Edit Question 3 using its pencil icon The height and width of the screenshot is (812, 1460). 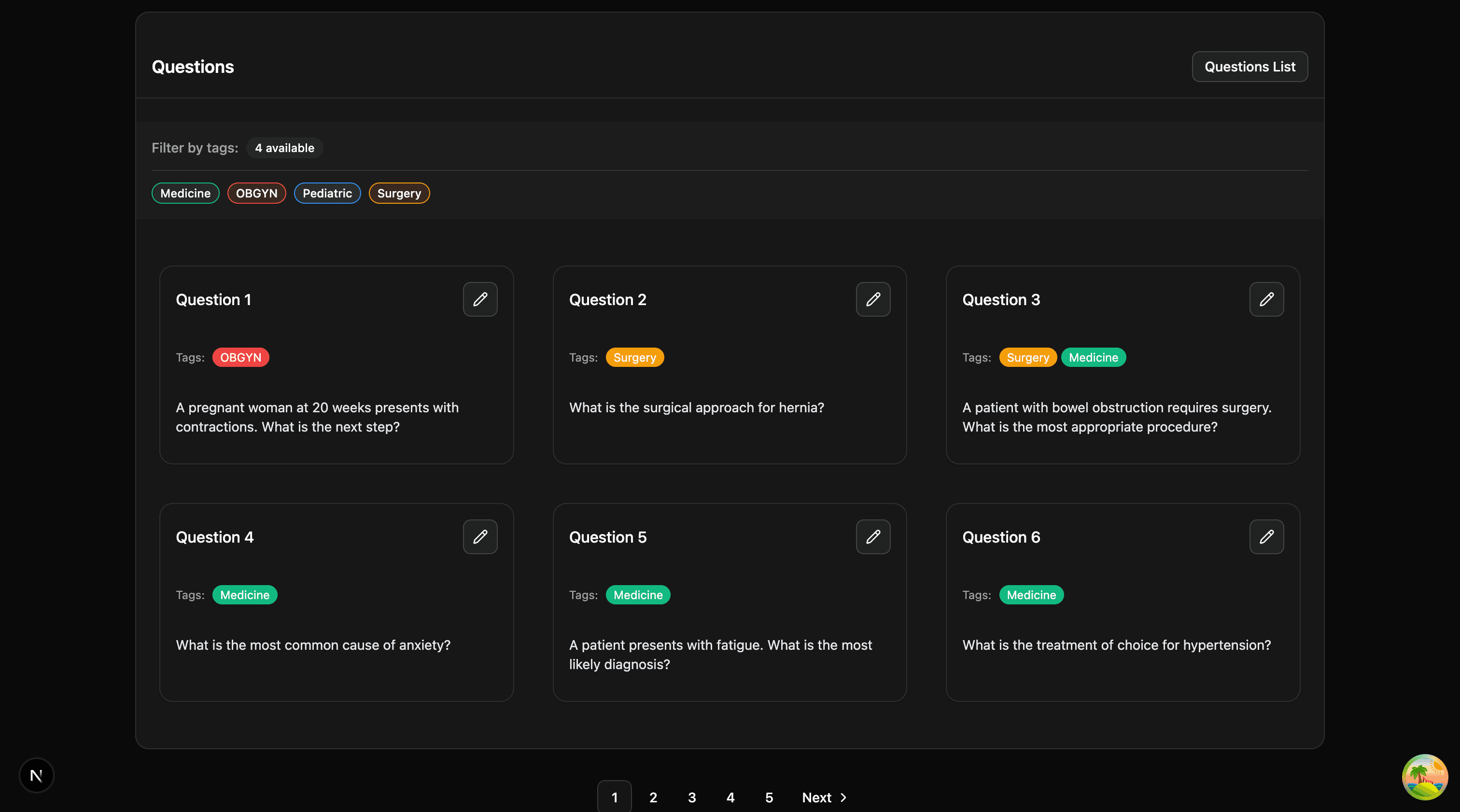1266,299
